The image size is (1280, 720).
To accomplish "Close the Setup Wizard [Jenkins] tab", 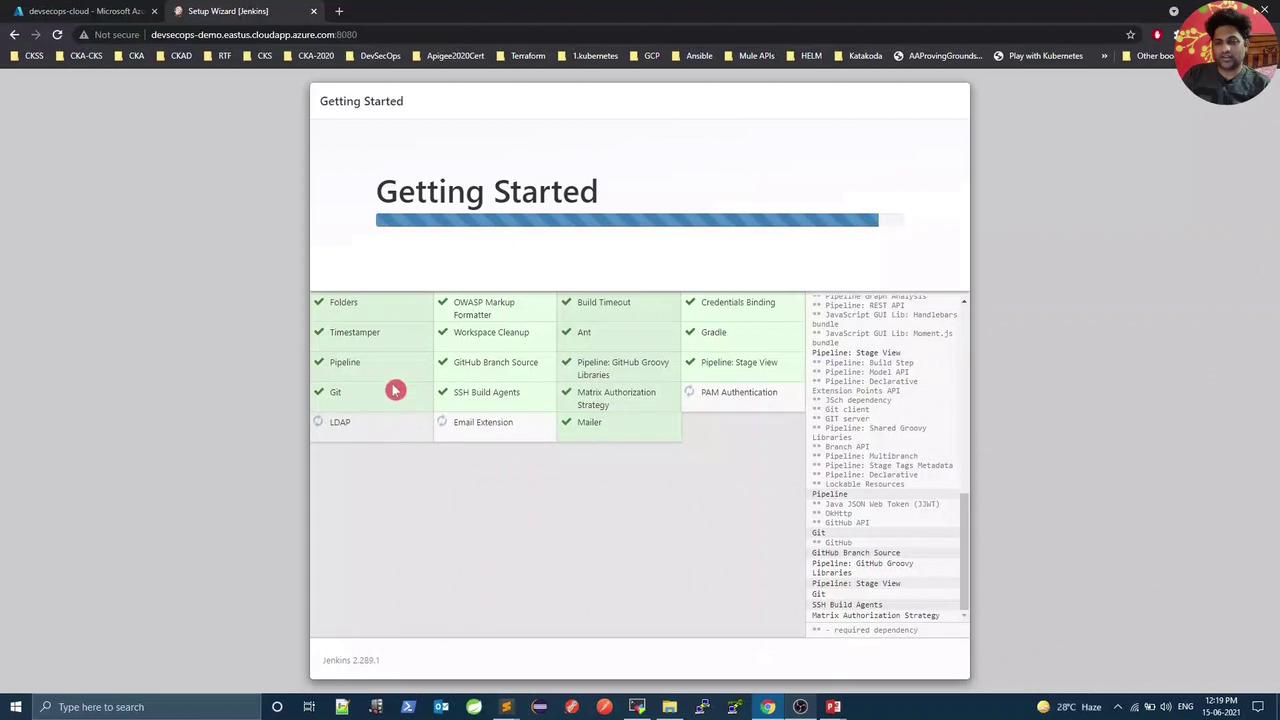I will (314, 11).
